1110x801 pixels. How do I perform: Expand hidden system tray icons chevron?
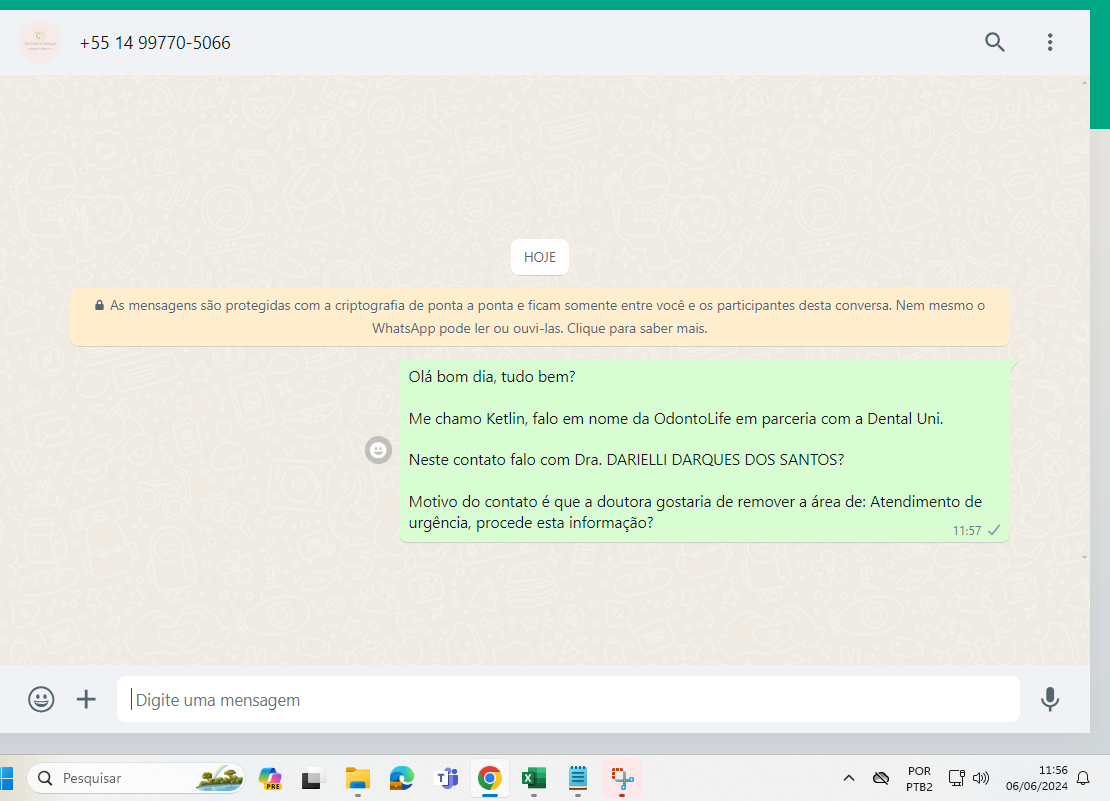pyautogui.click(x=849, y=778)
